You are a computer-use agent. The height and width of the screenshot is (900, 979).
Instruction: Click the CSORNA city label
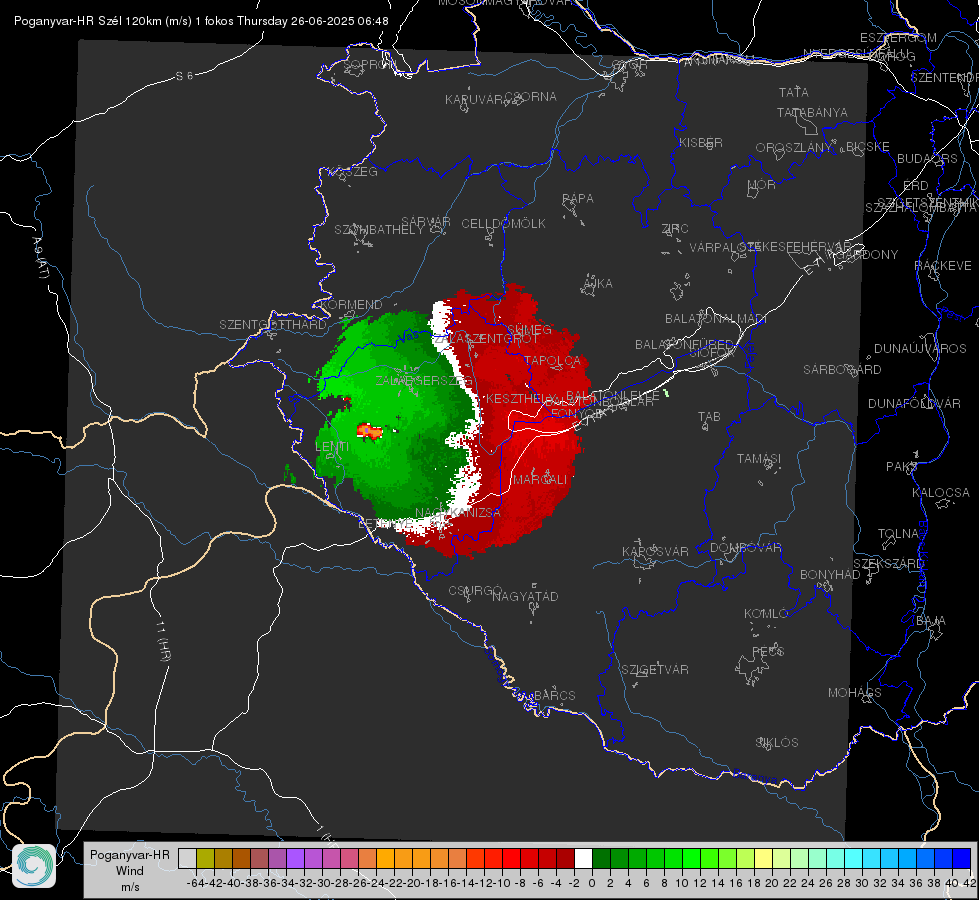(531, 97)
